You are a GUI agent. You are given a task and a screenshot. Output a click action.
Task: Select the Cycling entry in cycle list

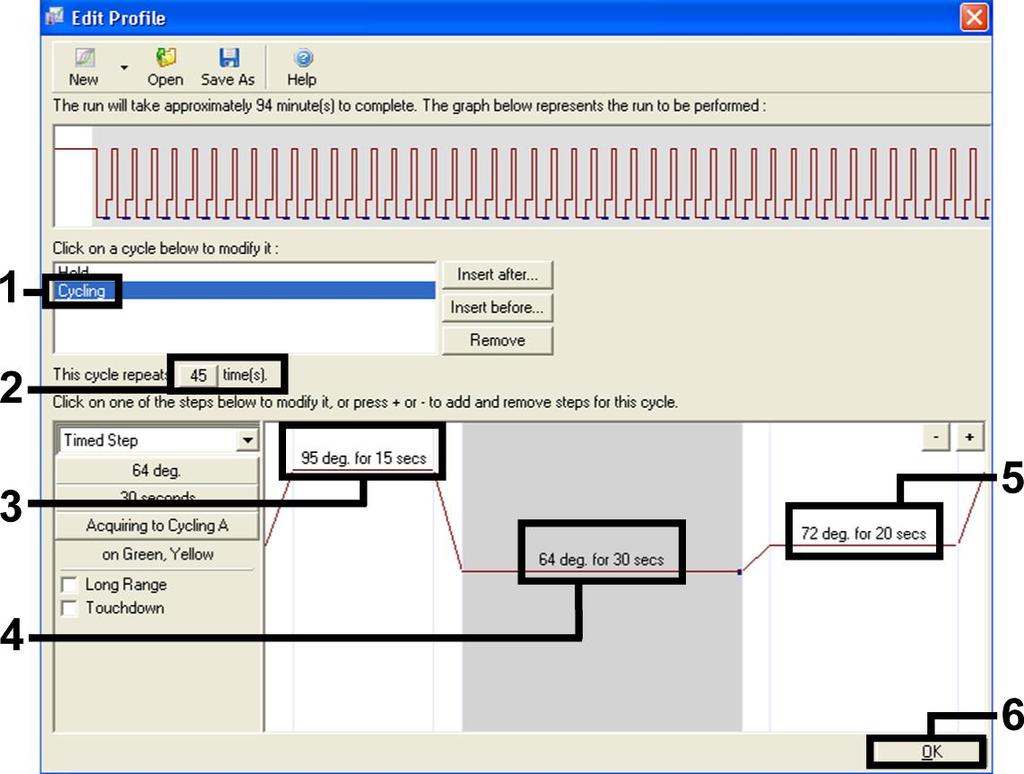[x=244, y=290]
